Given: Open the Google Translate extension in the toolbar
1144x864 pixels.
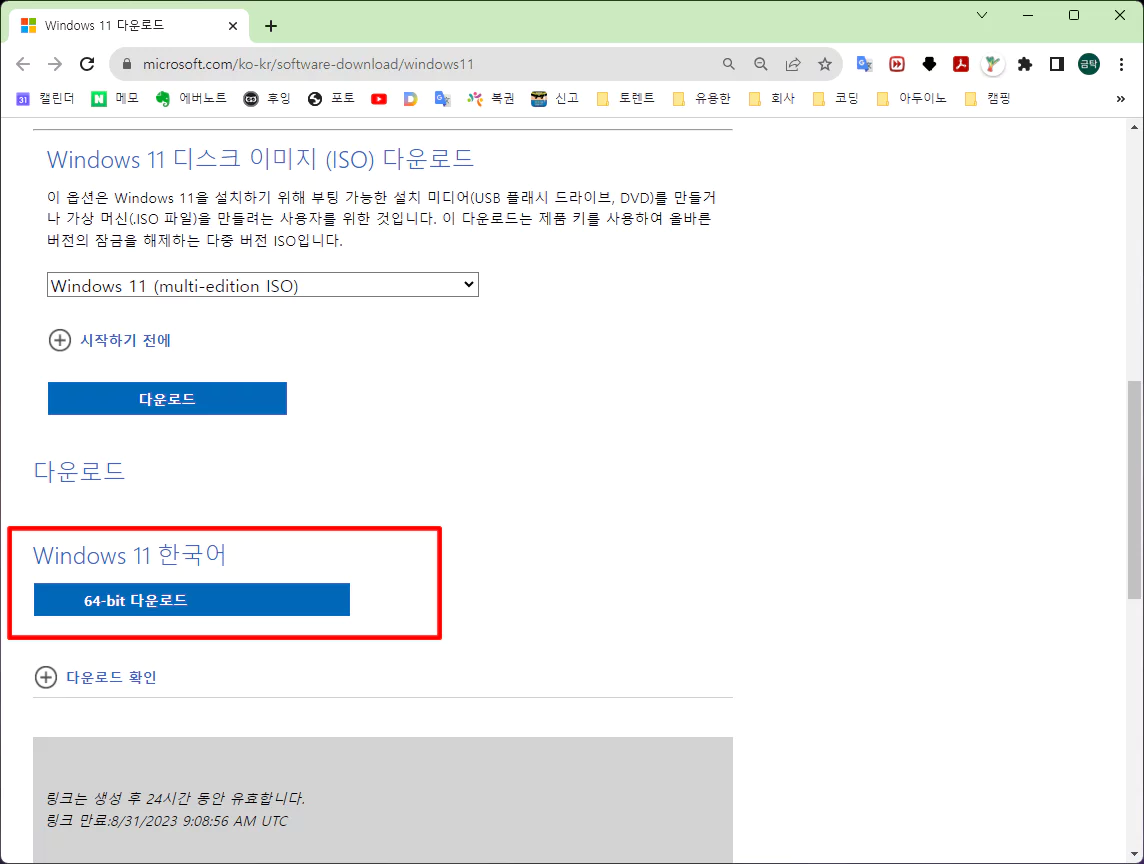Looking at the screenshot, I should point(865,64).
